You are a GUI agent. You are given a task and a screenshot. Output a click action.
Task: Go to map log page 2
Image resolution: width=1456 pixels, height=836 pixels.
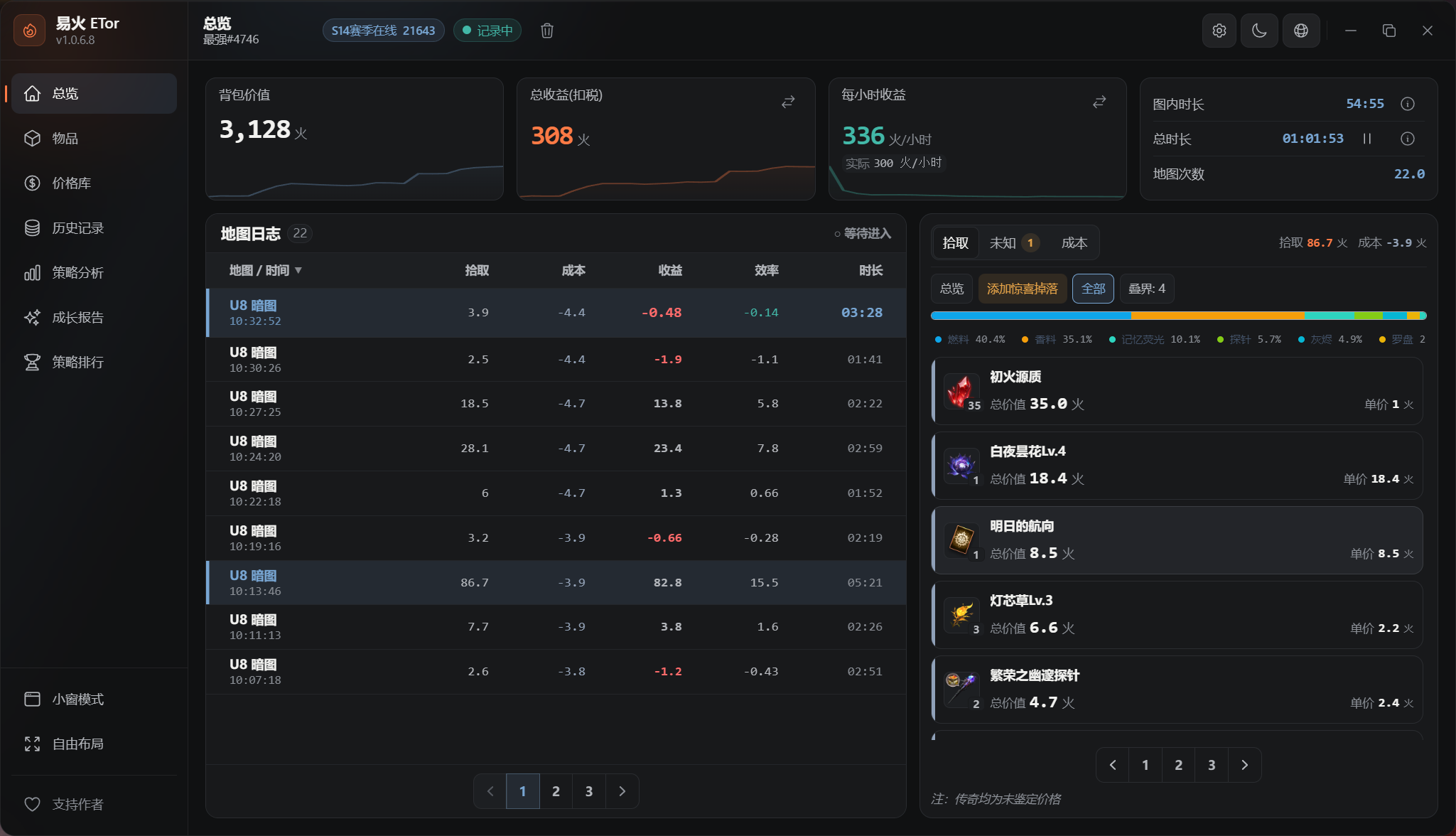tap(556, 791)
